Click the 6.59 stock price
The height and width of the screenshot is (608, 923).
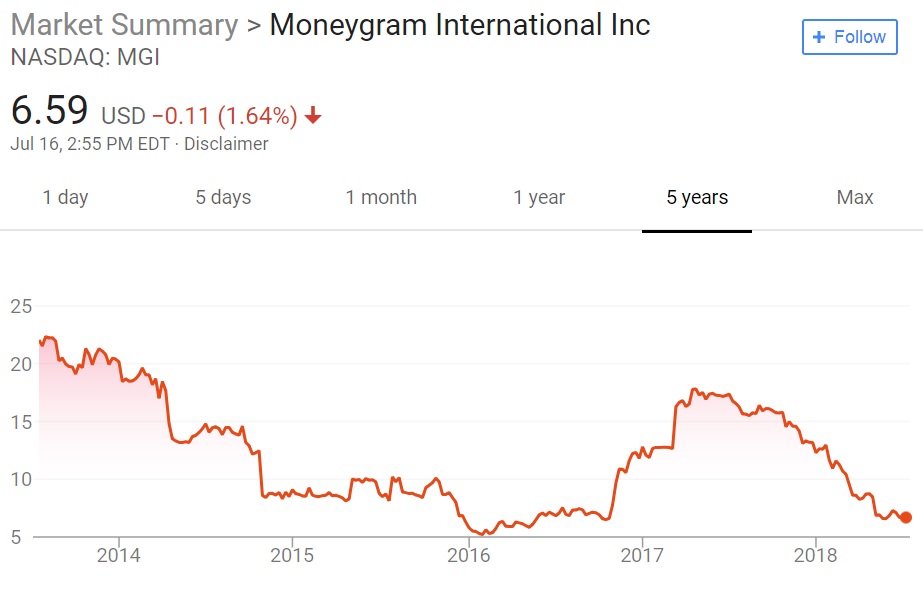pyautogui.click(x=49, y=110)
